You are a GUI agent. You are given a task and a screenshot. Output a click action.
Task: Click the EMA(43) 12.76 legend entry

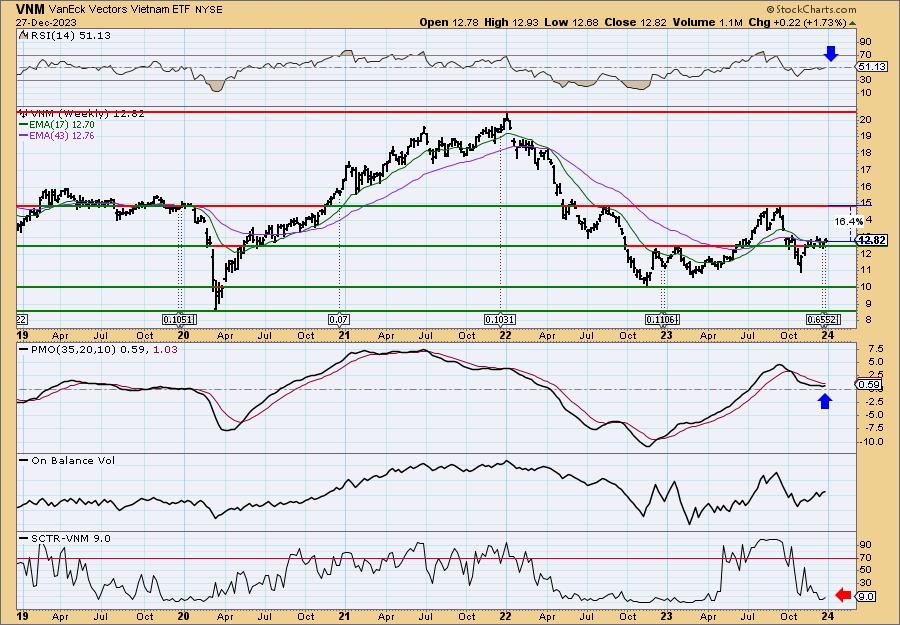point(62,136)
